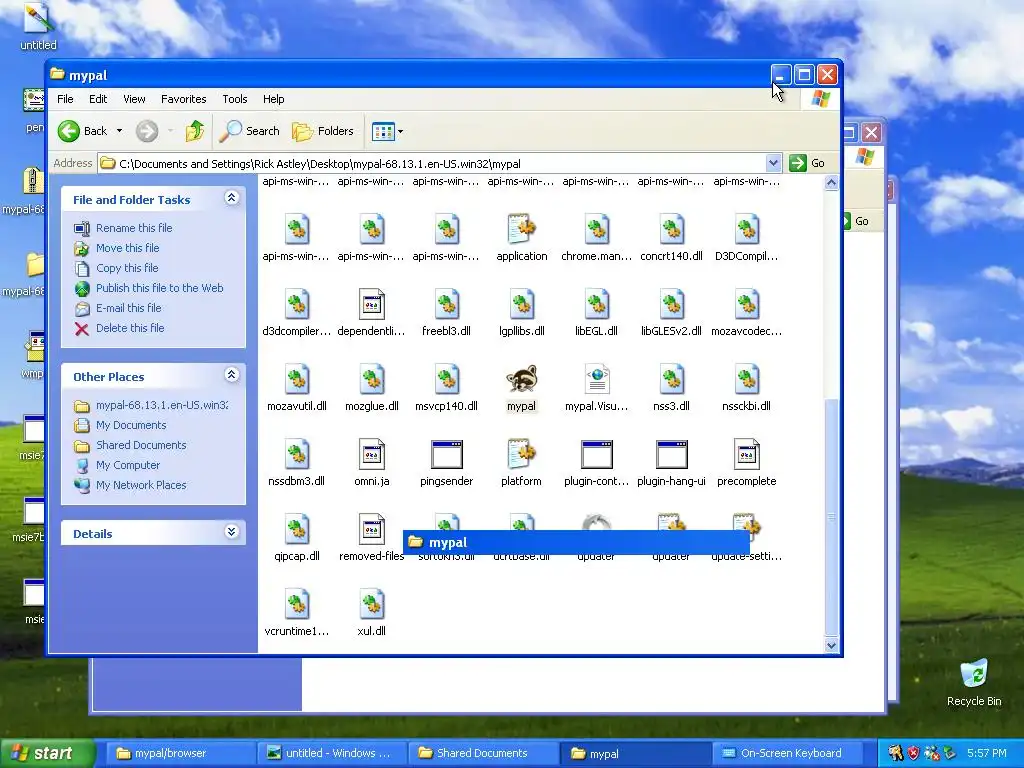Image resolution: width=1024 pixels, height=768 pixels.
Task: Select the mypal raccoon application icon
Action: [x=521, y=379]
